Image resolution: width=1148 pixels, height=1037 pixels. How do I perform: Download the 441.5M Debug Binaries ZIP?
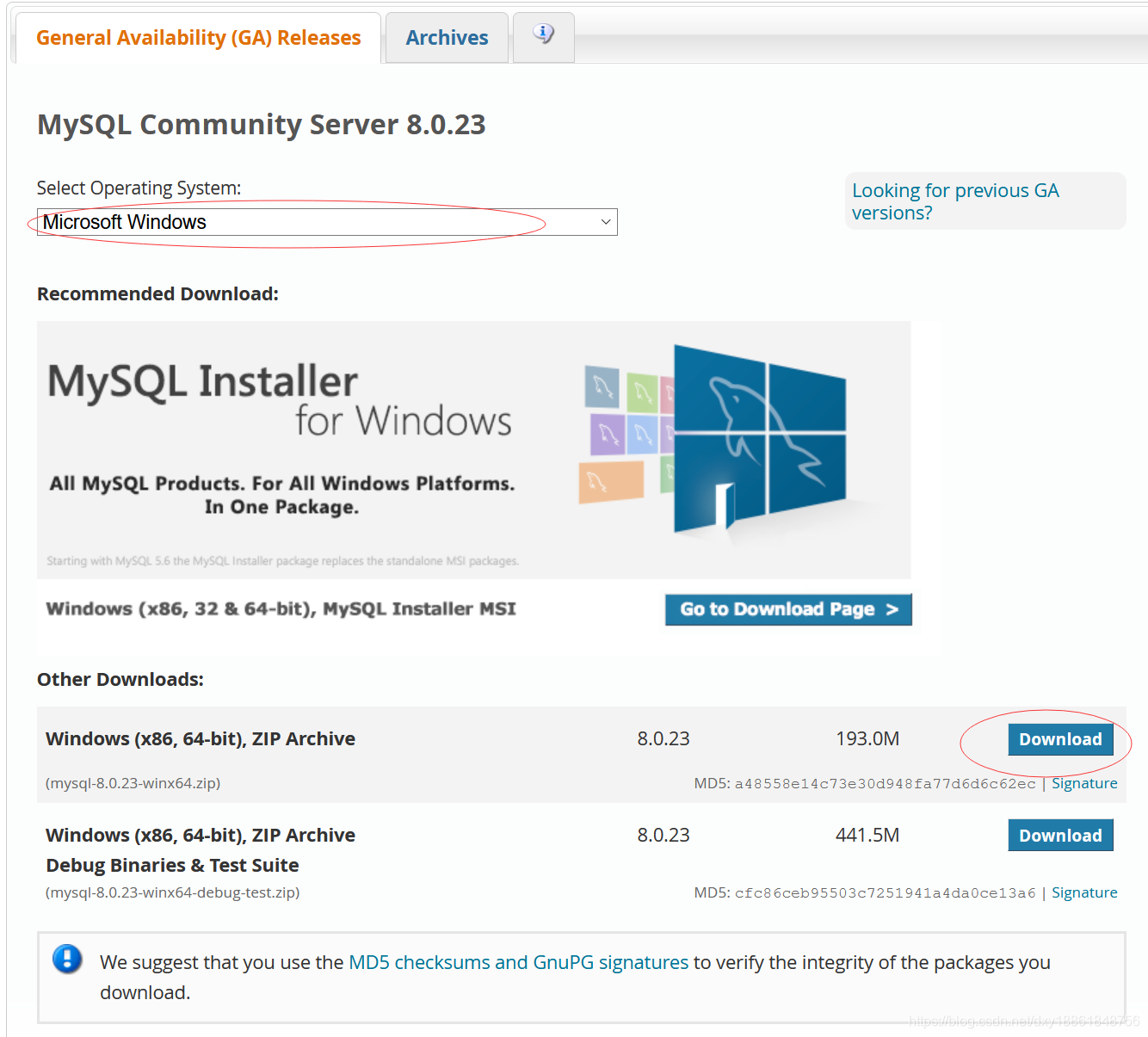[1060, 836]
